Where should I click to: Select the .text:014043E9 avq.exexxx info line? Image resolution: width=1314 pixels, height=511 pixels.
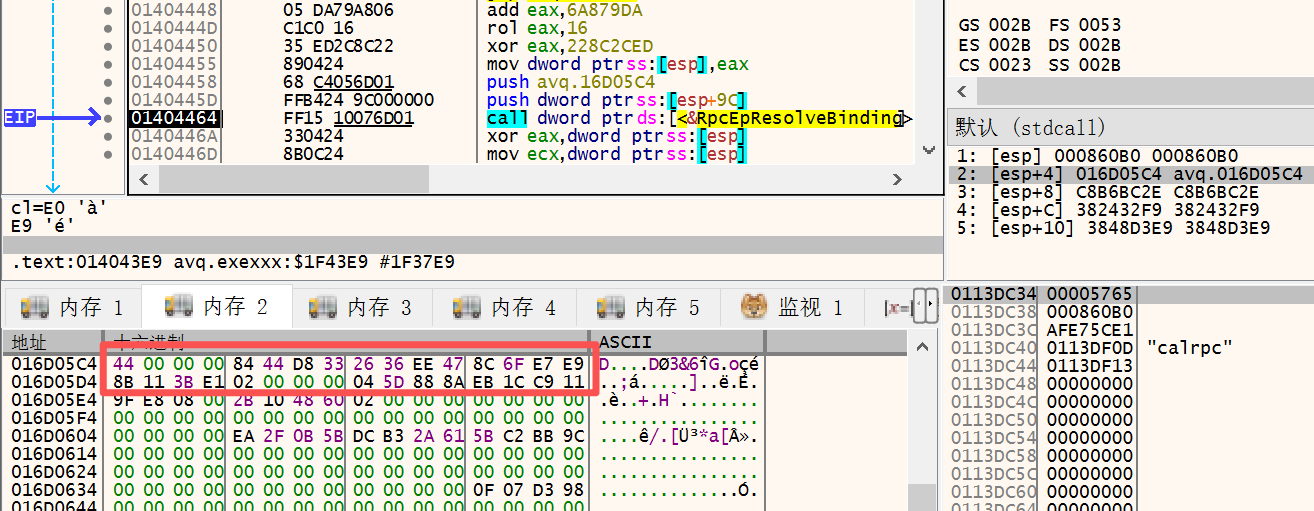coord(233,263)
